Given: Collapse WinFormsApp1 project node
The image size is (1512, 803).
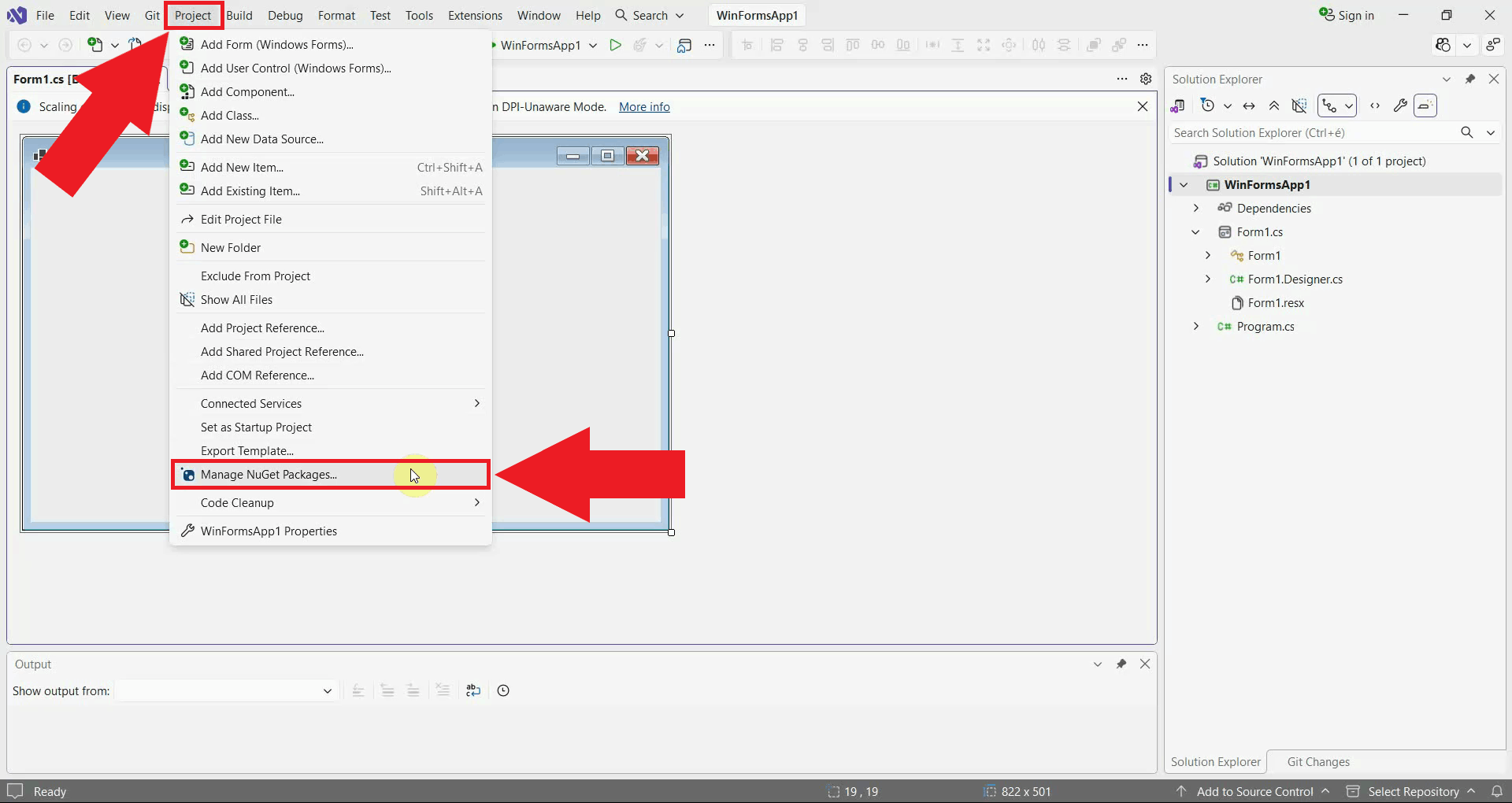Looking at the screenshot, I should (x=1184, y=184).
